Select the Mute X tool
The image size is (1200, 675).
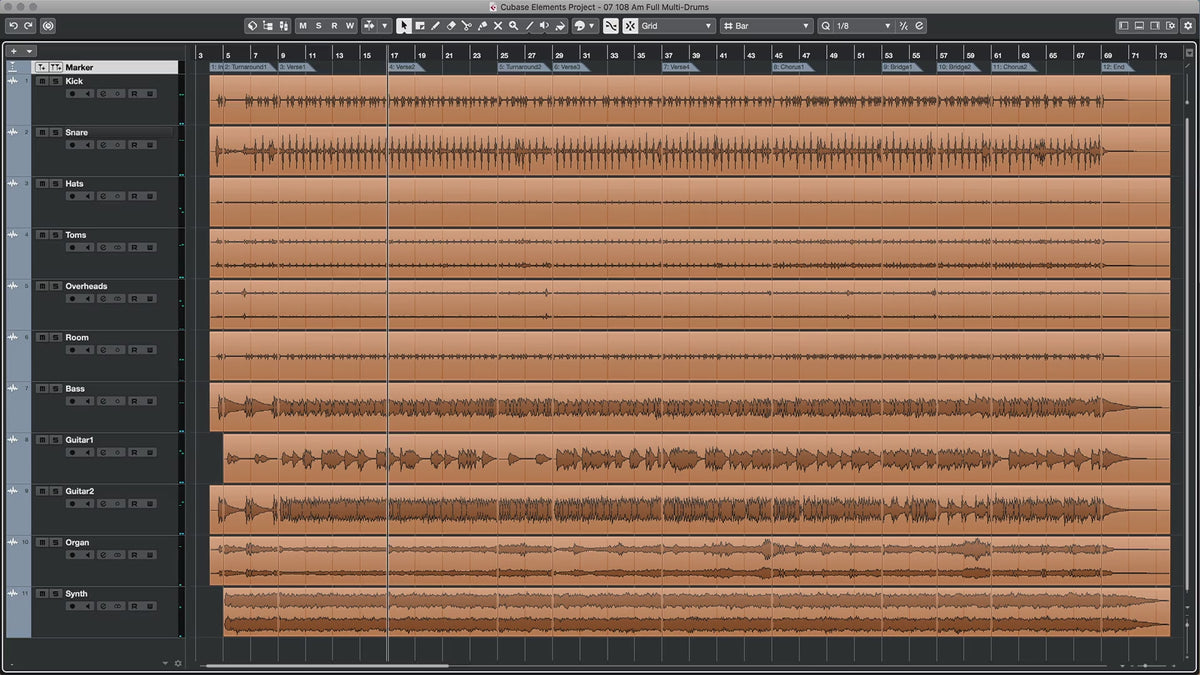pos(497,26)
